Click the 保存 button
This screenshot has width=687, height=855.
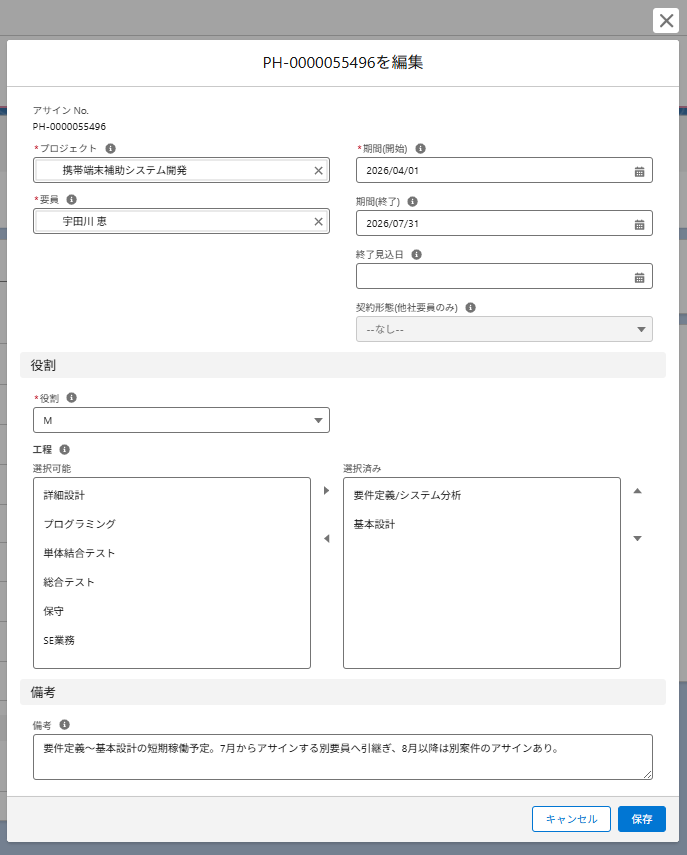(641, 819)
